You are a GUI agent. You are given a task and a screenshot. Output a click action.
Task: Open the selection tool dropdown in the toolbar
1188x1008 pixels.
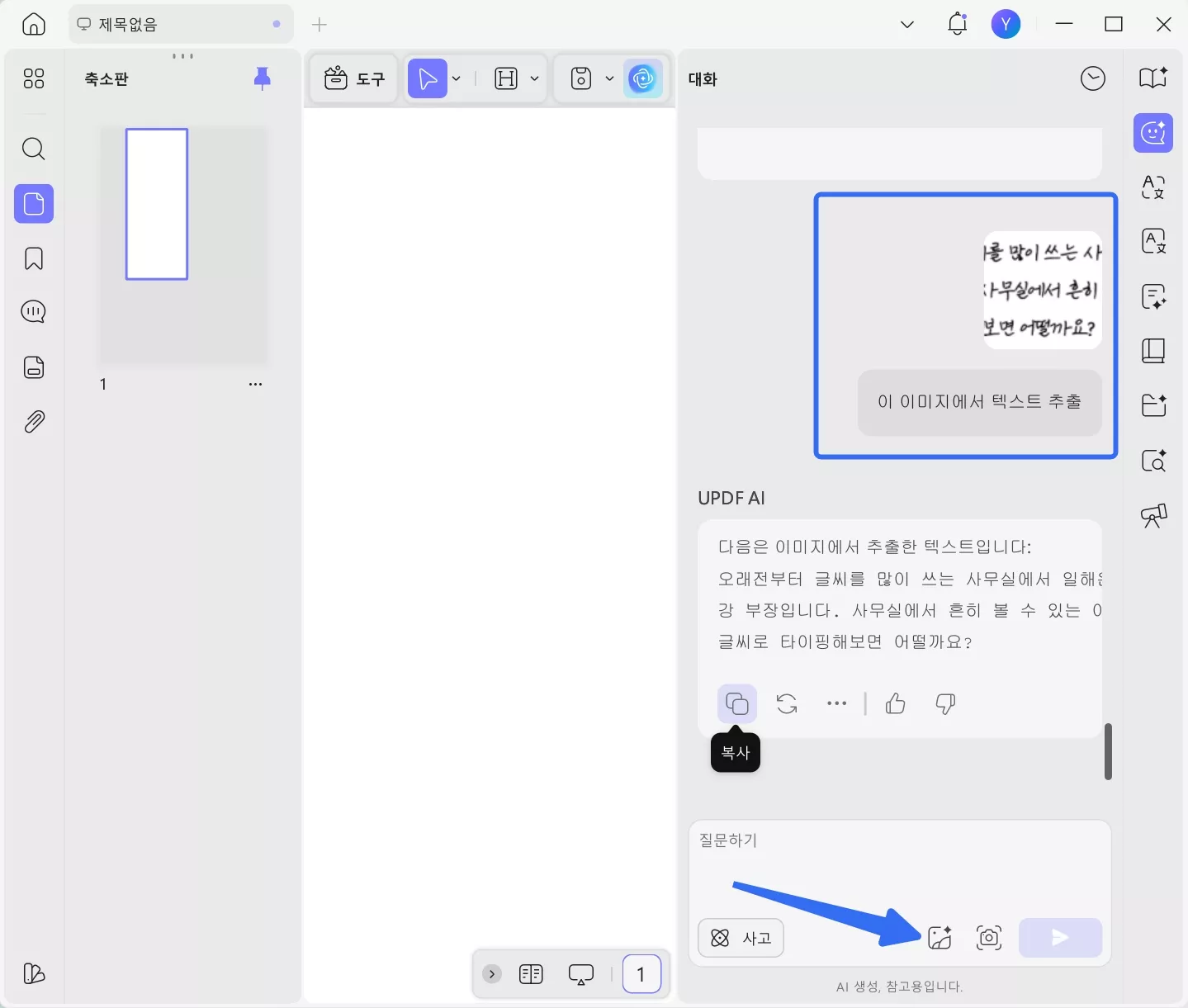point(457,78)
